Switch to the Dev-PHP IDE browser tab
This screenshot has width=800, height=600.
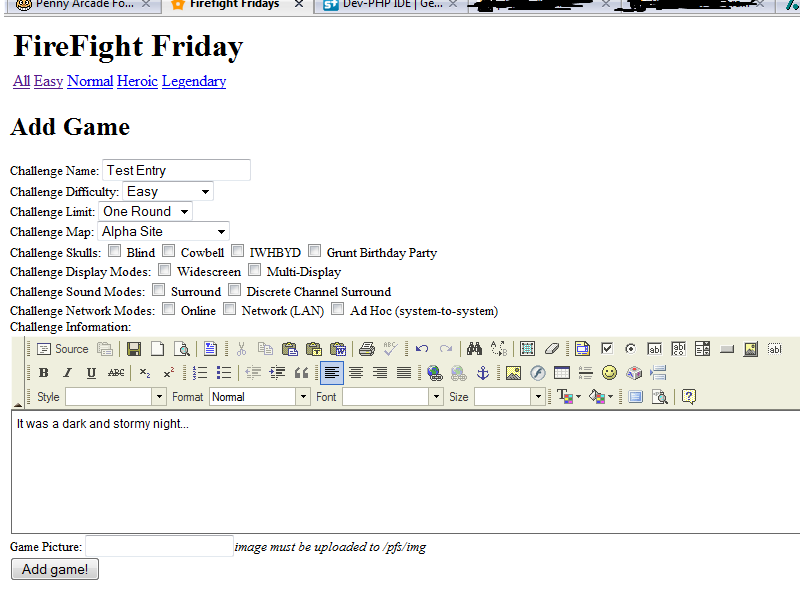pyautogui.click(x=390, y=5)
